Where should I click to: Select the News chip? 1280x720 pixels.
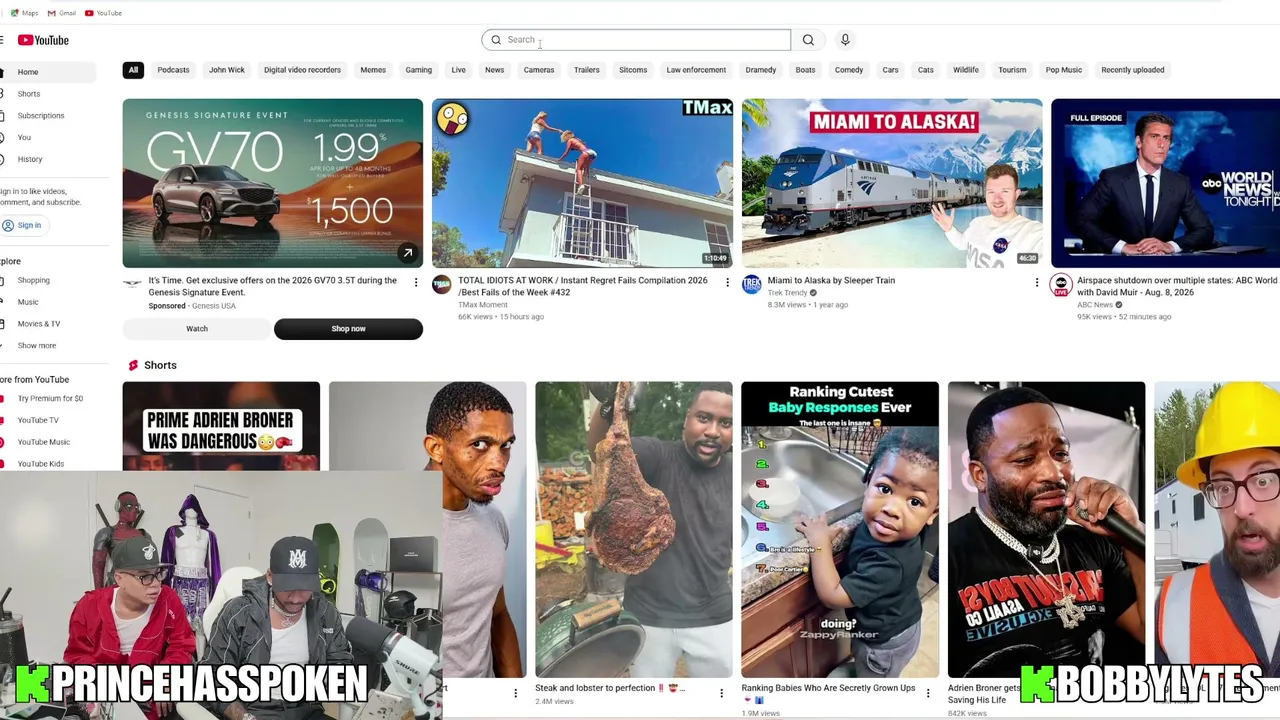click(x=495, y=70)
